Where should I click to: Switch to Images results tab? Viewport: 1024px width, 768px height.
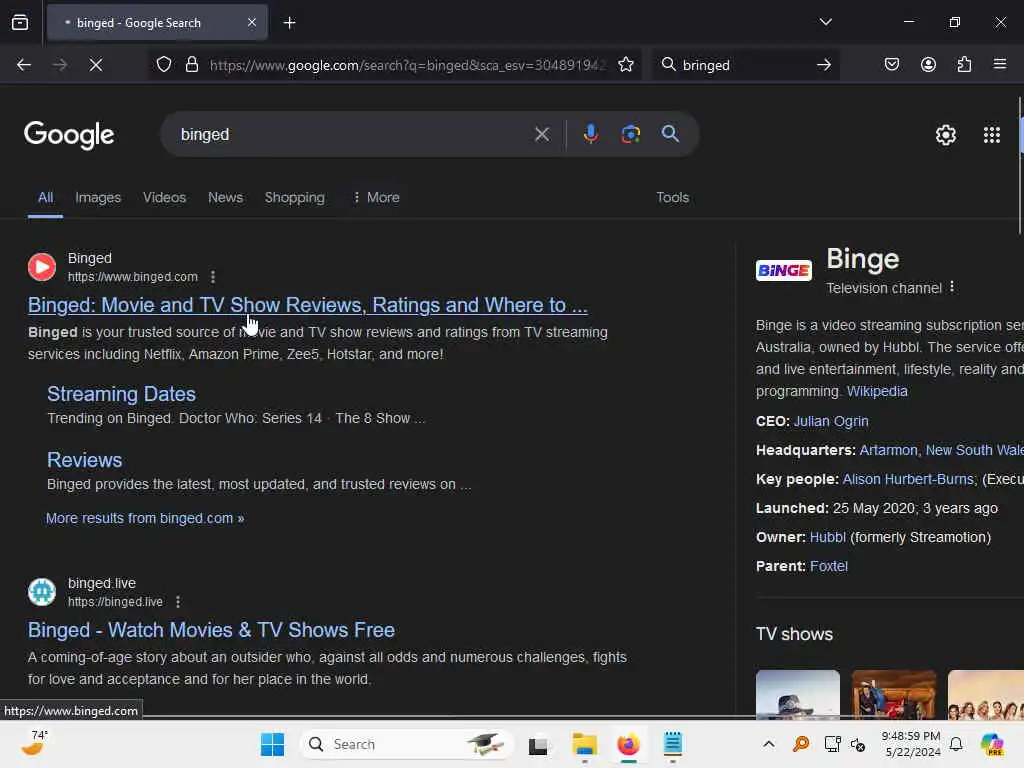click(98, 197)
